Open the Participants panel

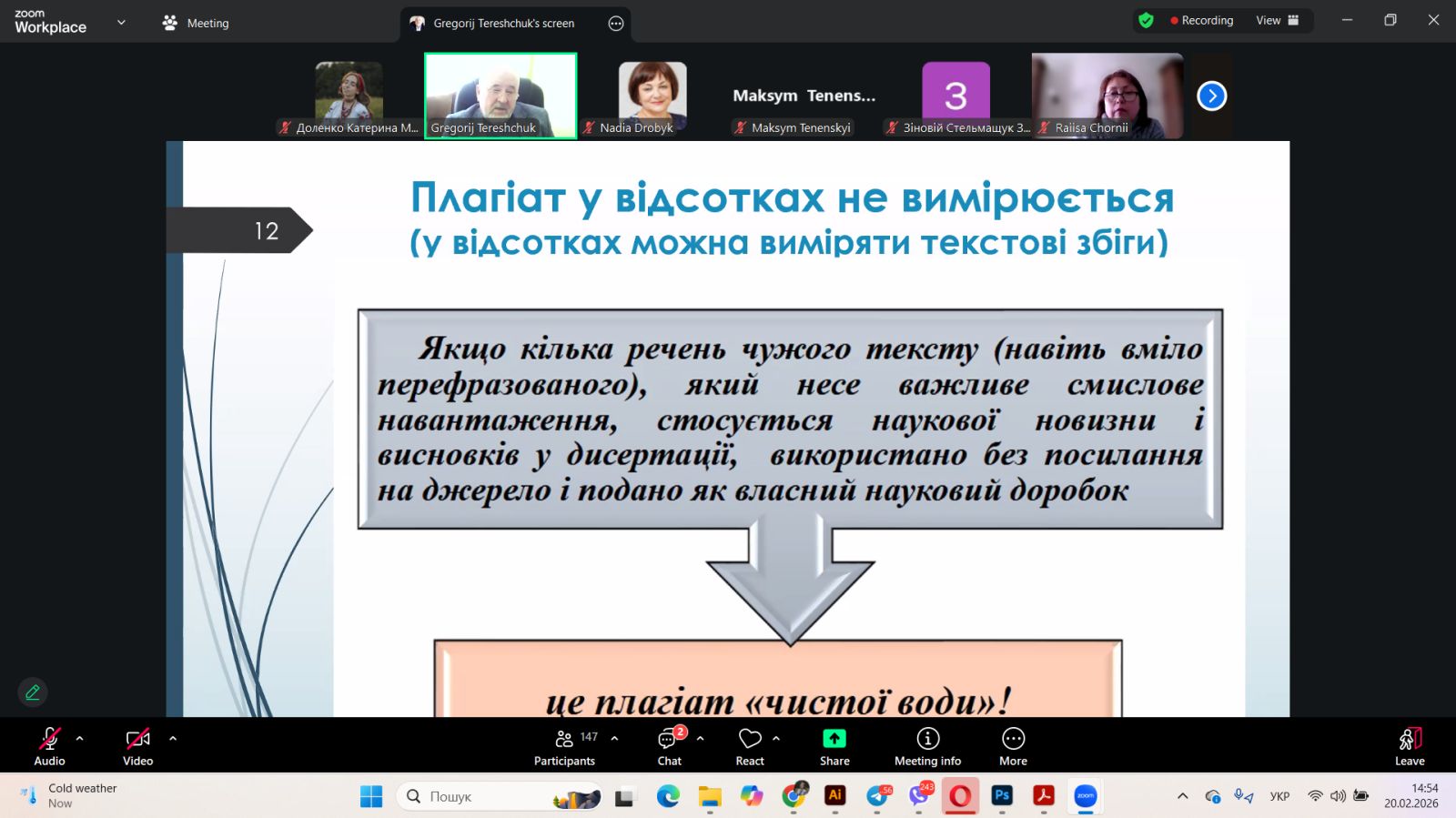(x=564, y=746)
